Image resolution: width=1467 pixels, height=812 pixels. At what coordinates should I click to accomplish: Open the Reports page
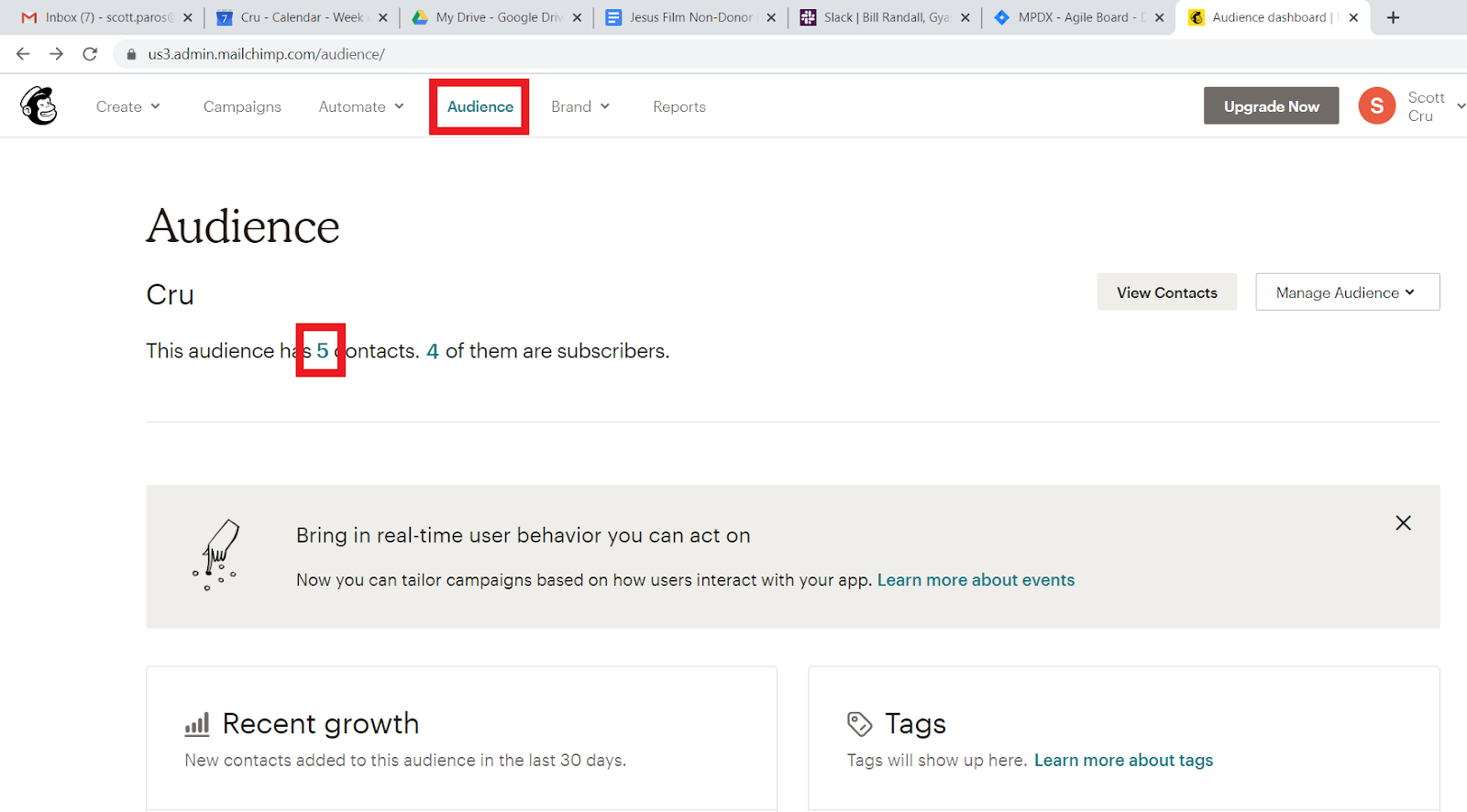pyautogui.click(x=679, y=106)
